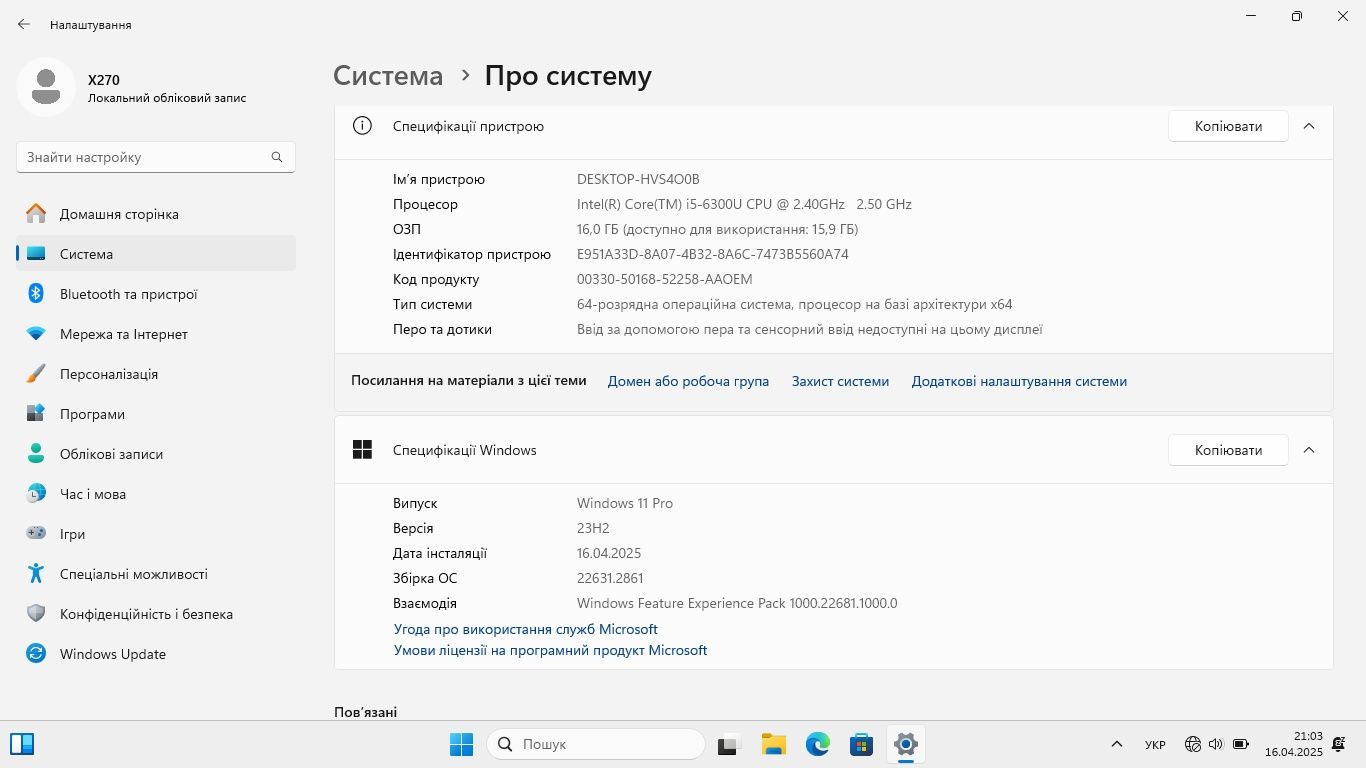Open Task View icon on taskbar
Image resolution: width=1366 pixels, height=768 pixels.
(728, 744)
